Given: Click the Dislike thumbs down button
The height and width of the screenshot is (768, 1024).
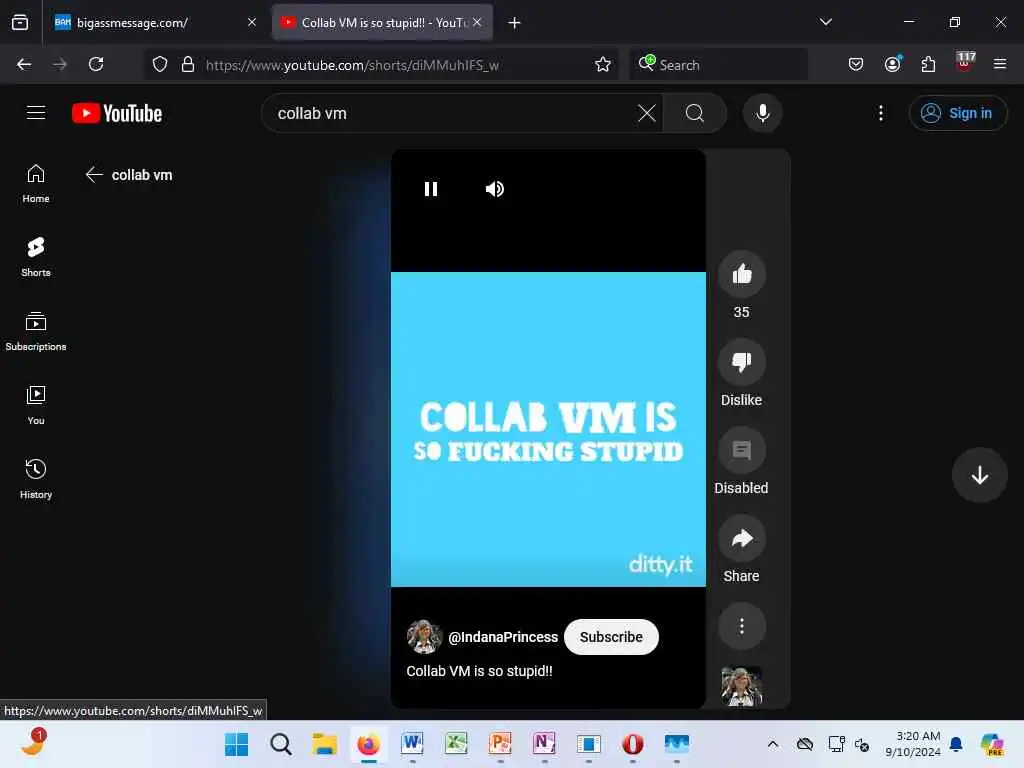Looking at the screenshot, I should point(741,362).
